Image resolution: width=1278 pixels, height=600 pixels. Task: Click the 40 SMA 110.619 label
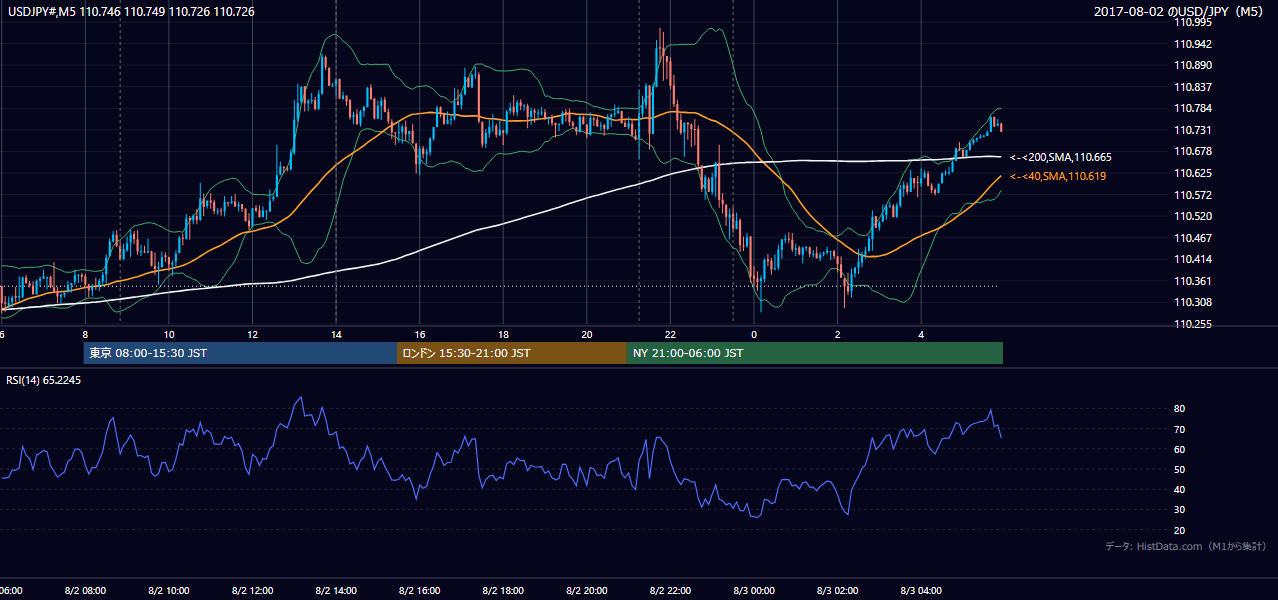(x=1058, y=176)
